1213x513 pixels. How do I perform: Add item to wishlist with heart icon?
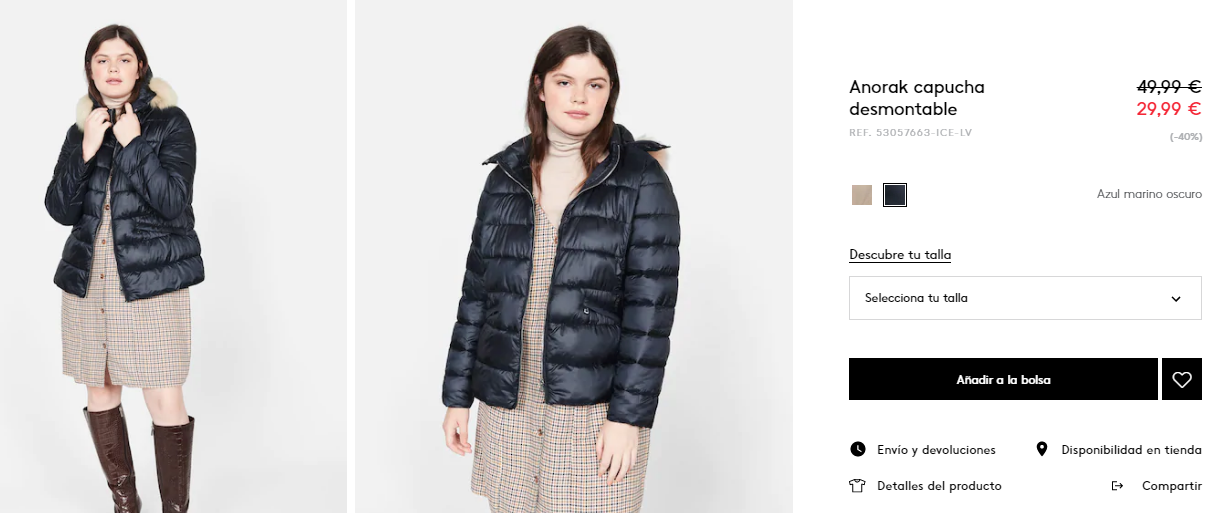tap(1182, 380)
